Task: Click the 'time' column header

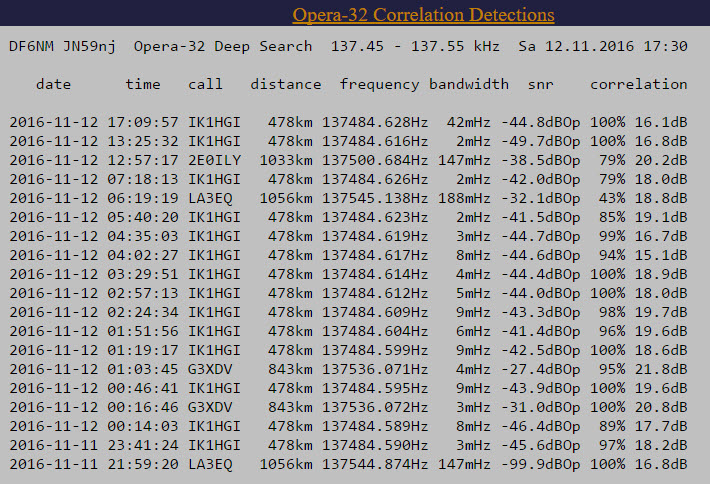Action: click(x=143, y=84)
